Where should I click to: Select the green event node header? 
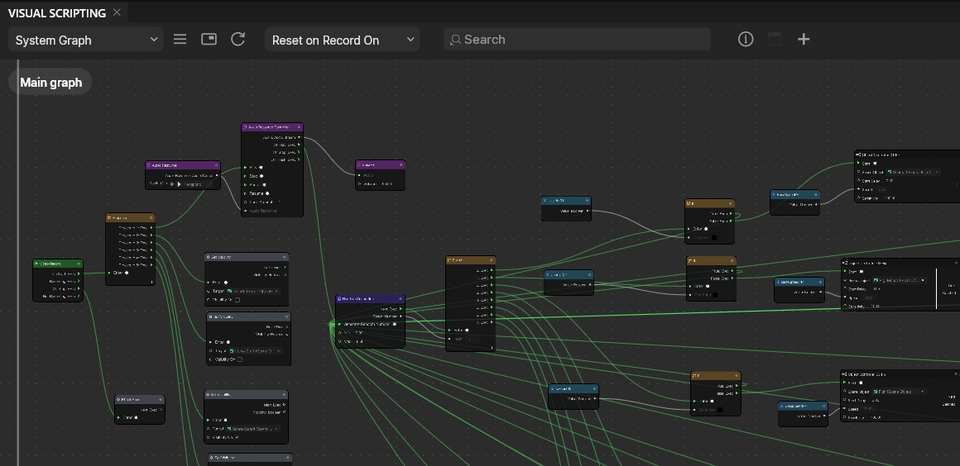point(58,263)
